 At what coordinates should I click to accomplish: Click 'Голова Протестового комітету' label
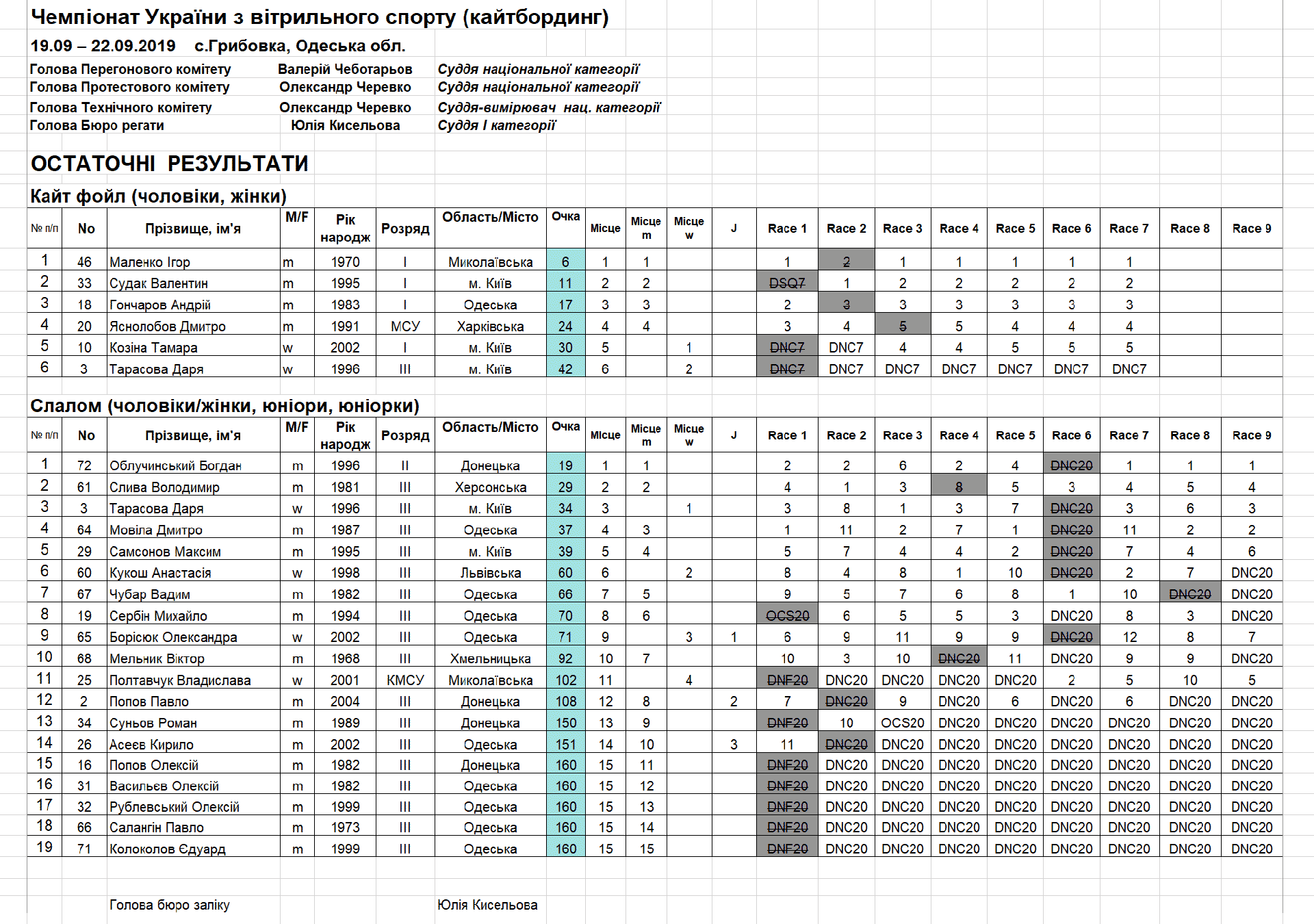(x=129, y=87)
